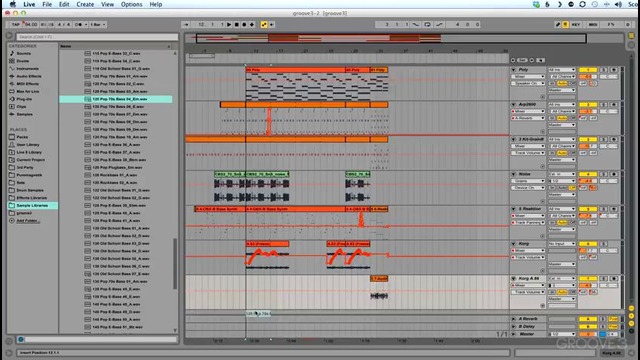This screenshot has width=640, height=360.
Task: Select the Instruments category
Action: click(x=27, y=69)
